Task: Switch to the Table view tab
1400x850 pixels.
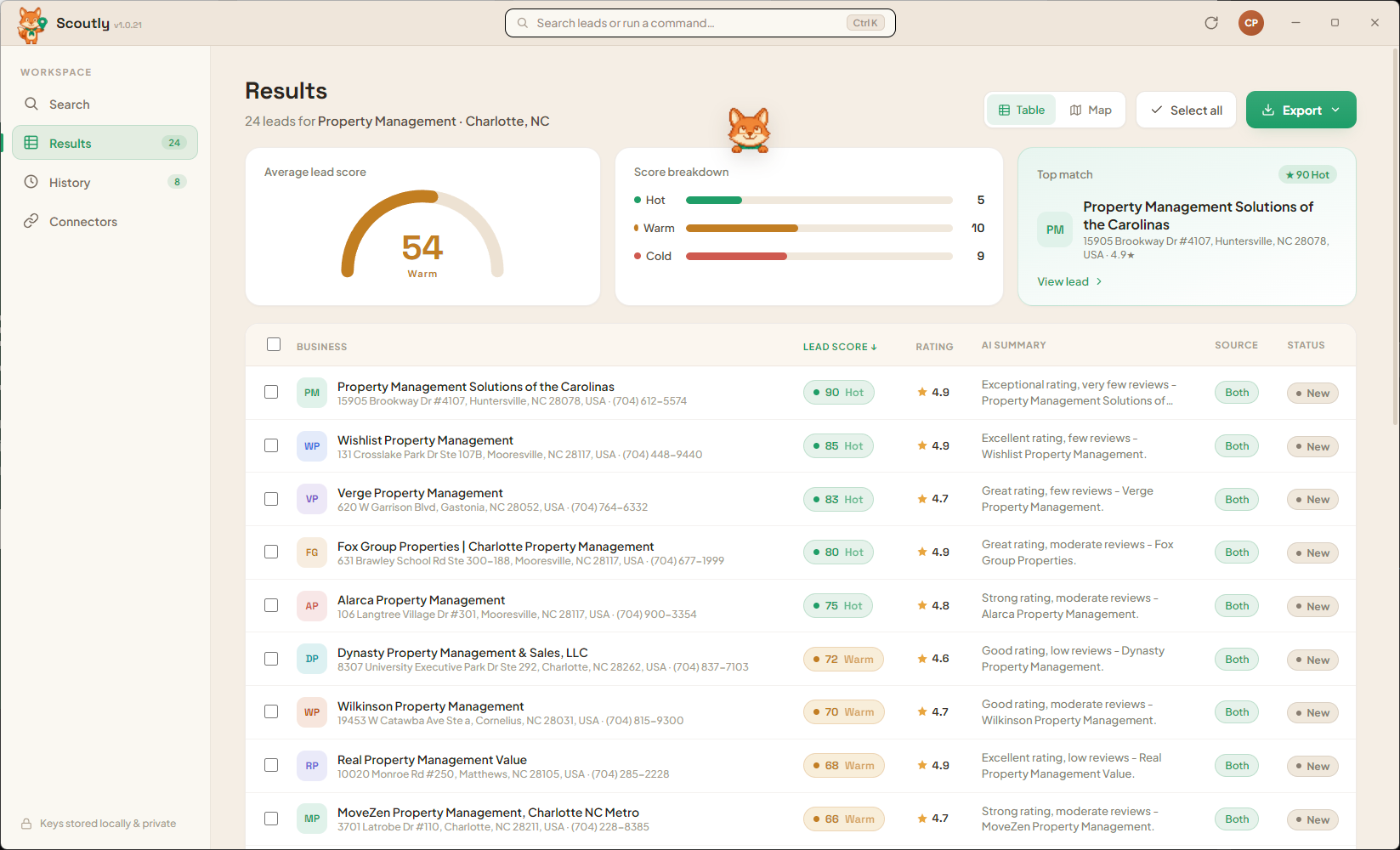Action: [x=1021, y=110]
